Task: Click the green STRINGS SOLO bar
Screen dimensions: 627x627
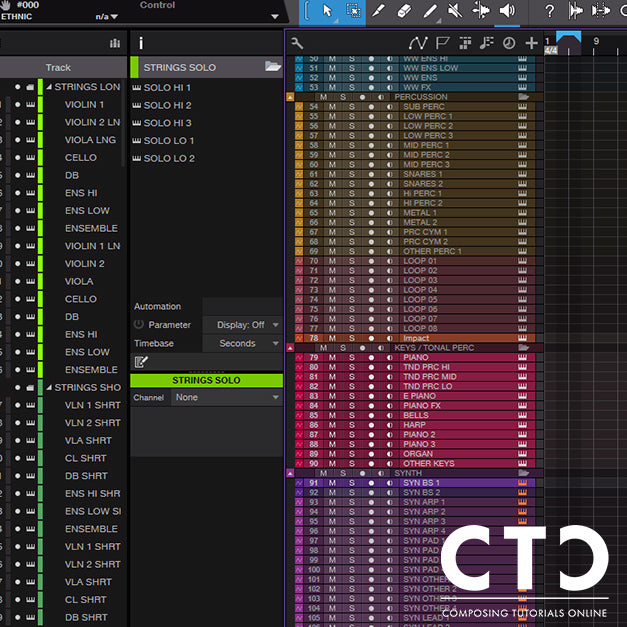Action: (x=206, y=380)
